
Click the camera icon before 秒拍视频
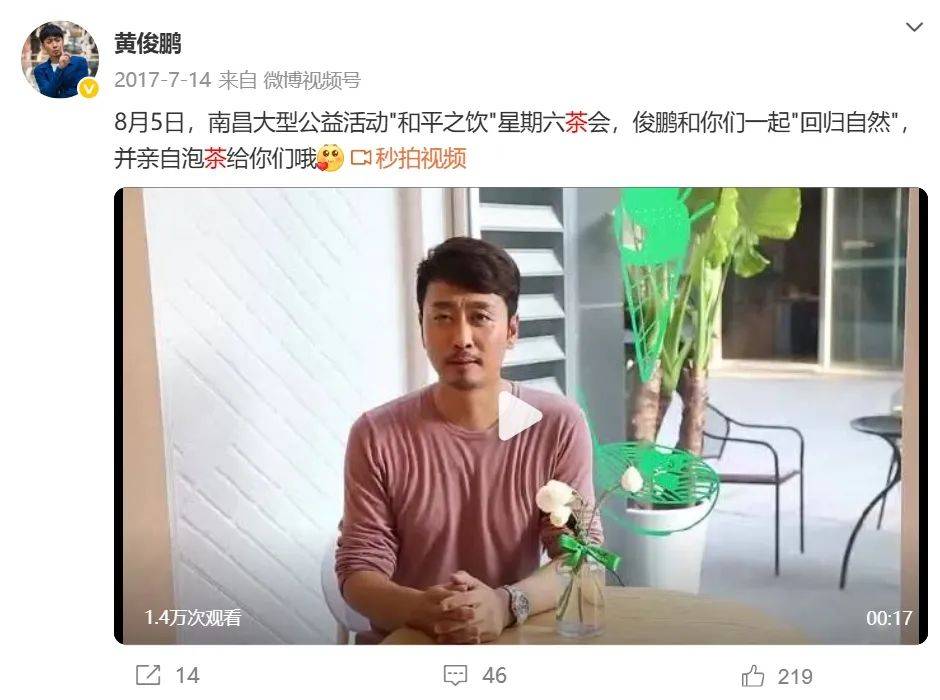click(361, 159)
